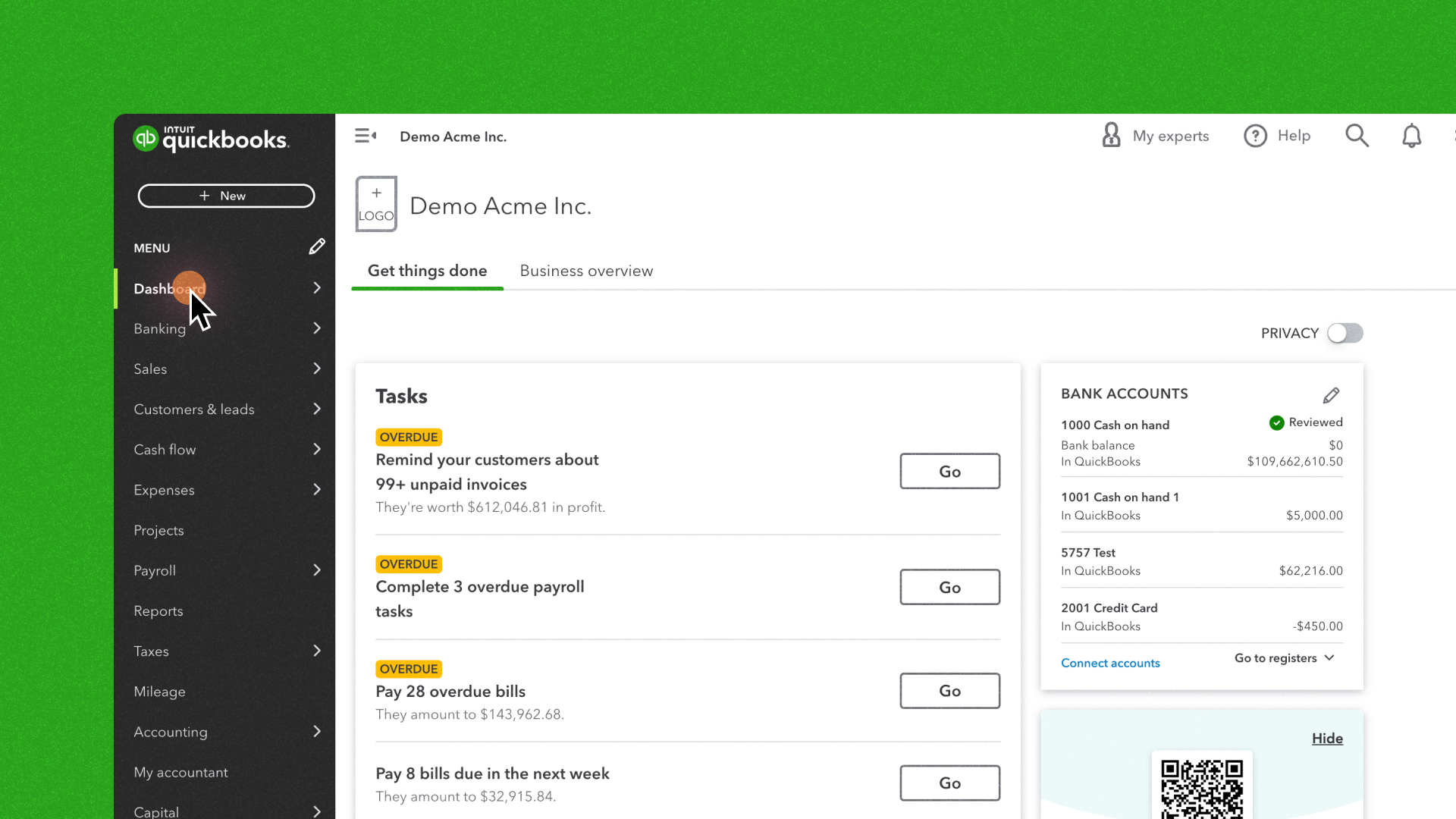The width and height of the screenshot is (1456, 819).
Task: Open Reports in the sidebar
Action: pyautogui.click(x=158, y=610)
